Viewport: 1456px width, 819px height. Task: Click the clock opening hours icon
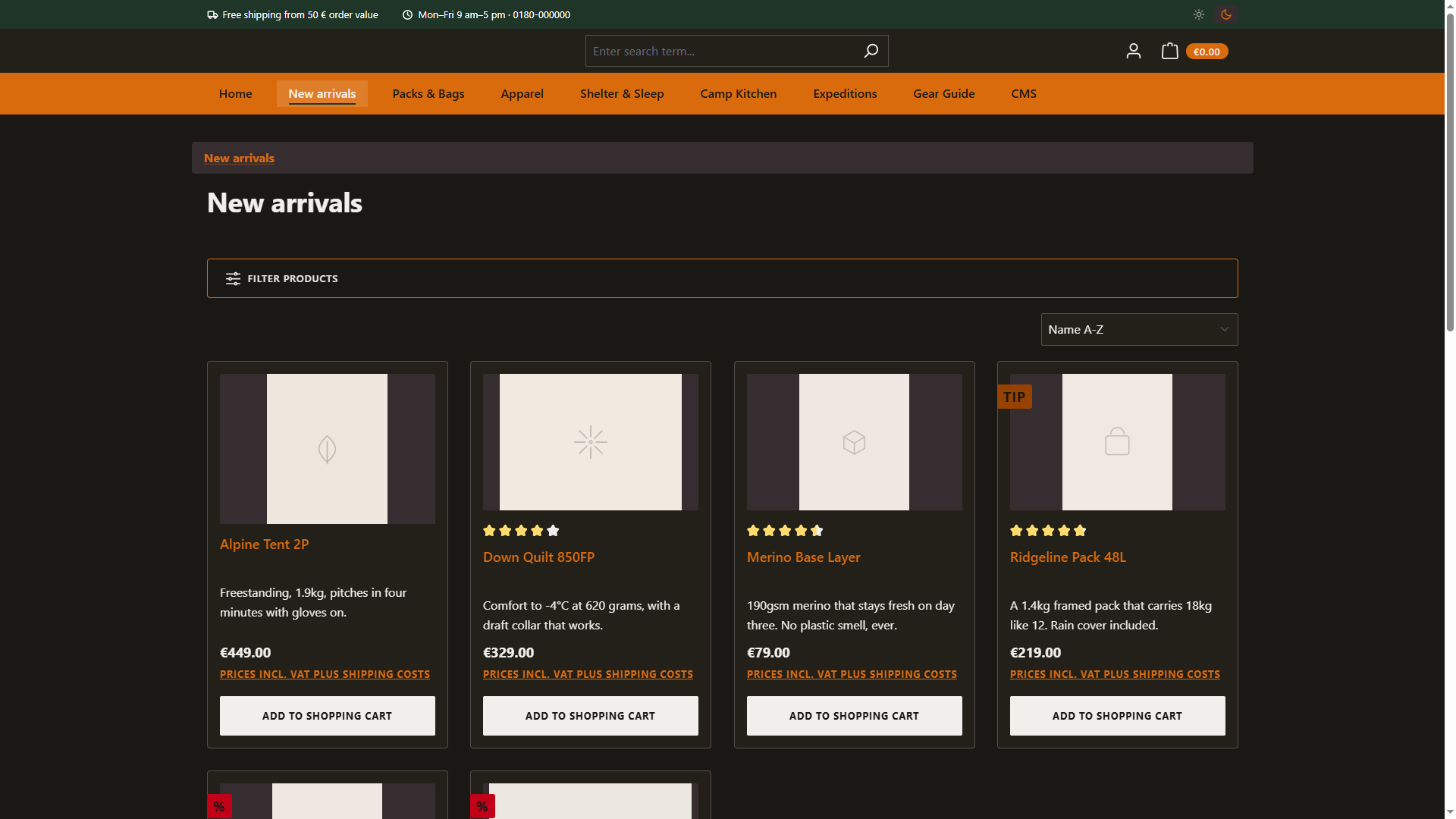(407, 14)
